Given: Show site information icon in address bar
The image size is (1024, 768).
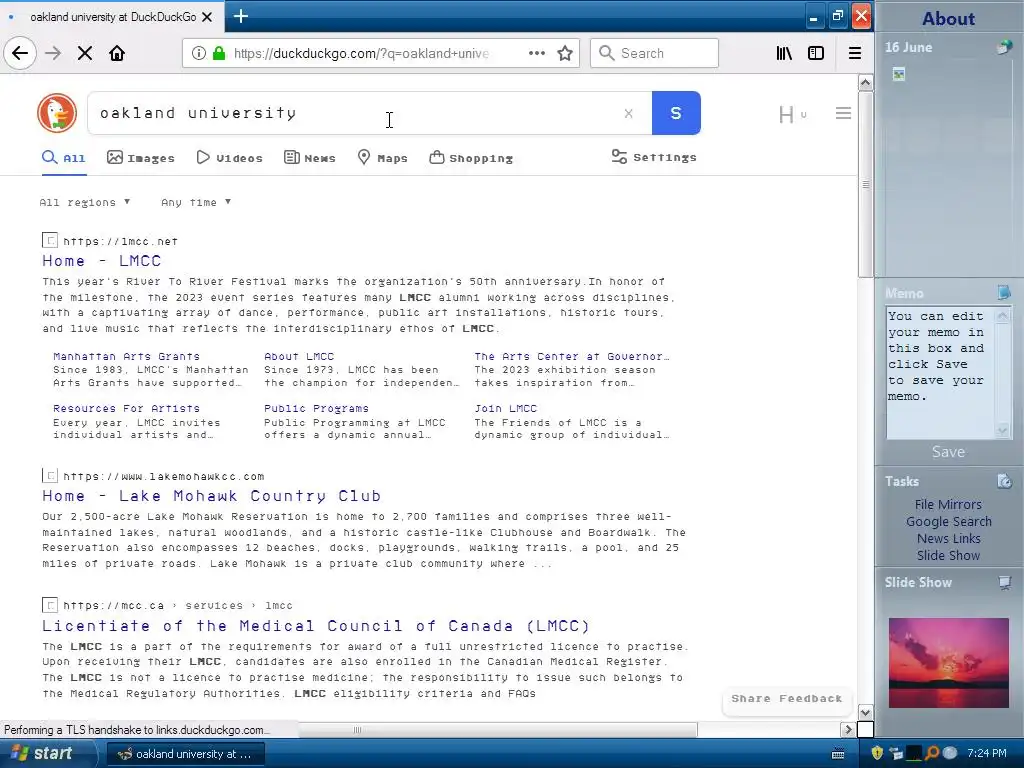Looking at the screenshot, I should [199, 53].
